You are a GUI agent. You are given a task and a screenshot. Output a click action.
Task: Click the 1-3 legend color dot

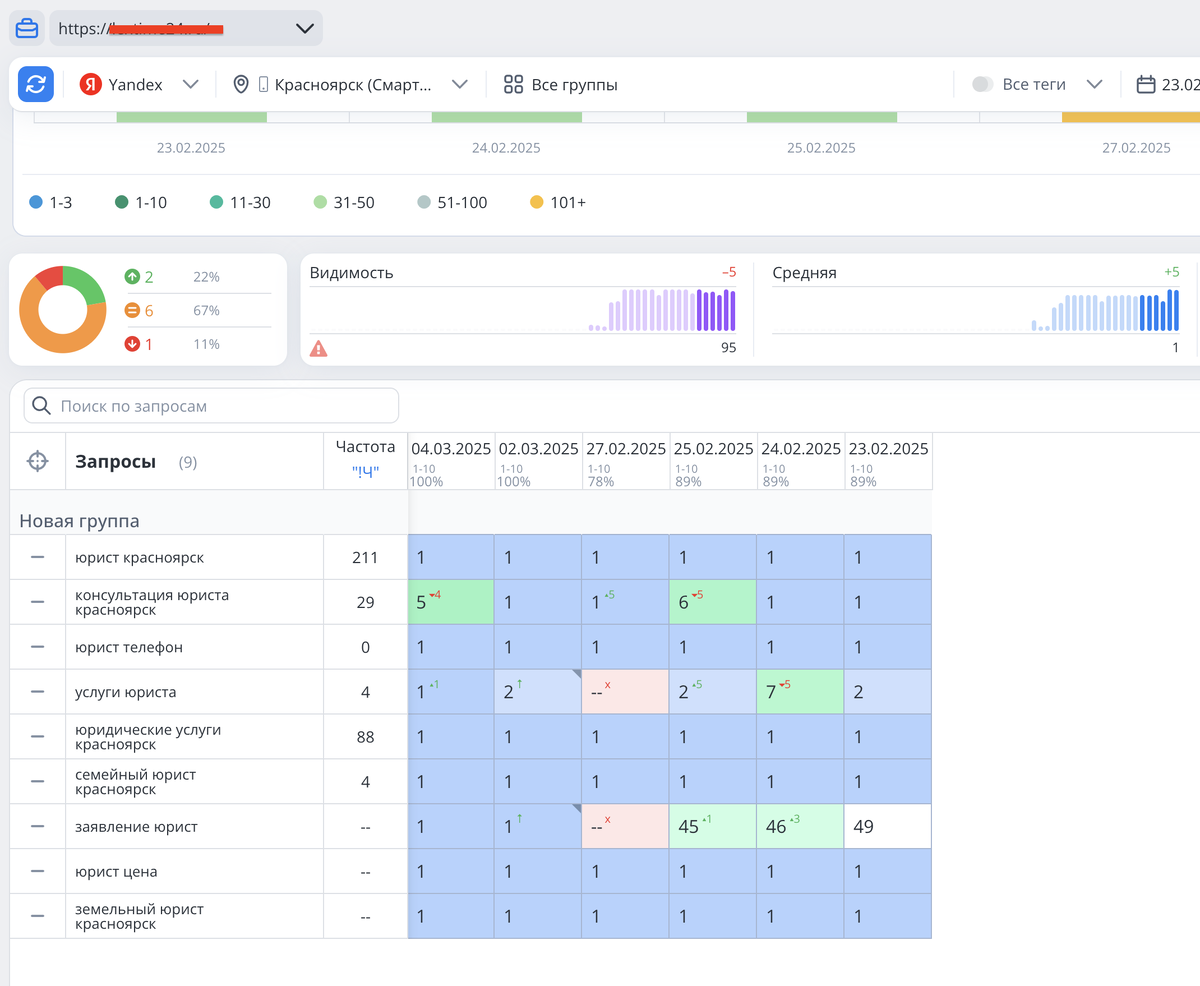pyautogui.click(x=36, y=202)
